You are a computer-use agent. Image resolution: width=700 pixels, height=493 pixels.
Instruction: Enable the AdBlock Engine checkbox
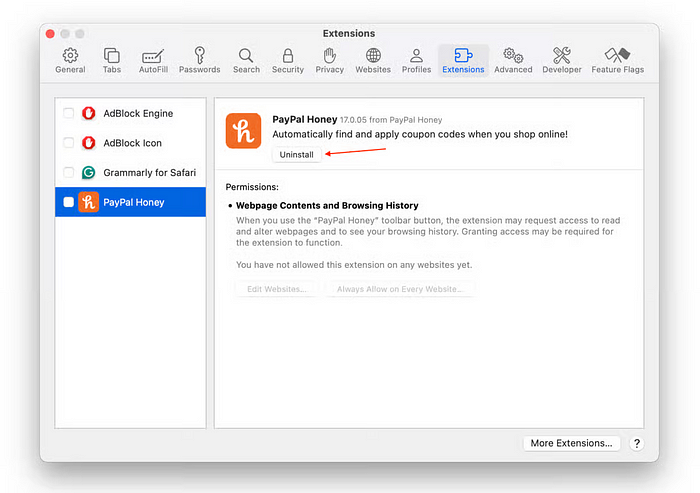tap(68, 113)
